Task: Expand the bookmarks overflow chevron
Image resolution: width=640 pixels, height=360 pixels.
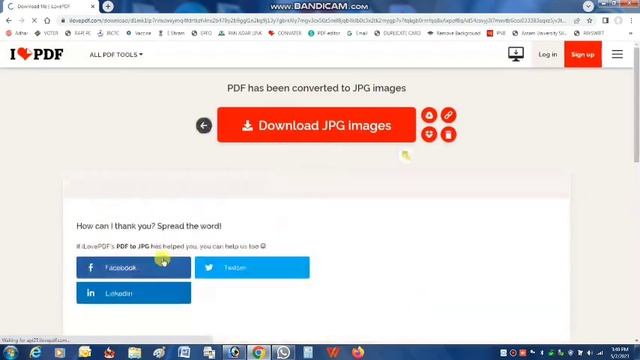Action: click(x=631, y=33)
